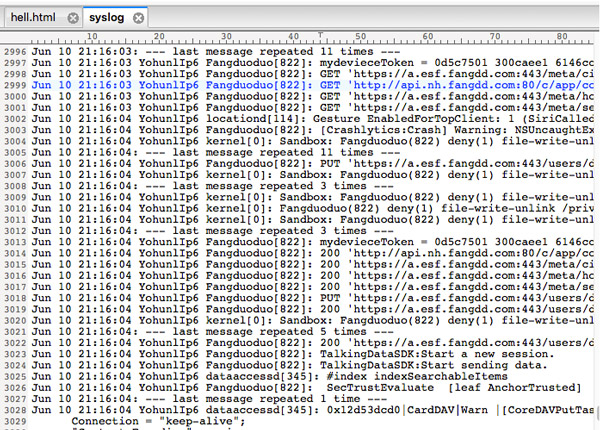
Task: Click the SecTrustEvaluate leaf AnchorTrusted line
Action: (306, 388)
